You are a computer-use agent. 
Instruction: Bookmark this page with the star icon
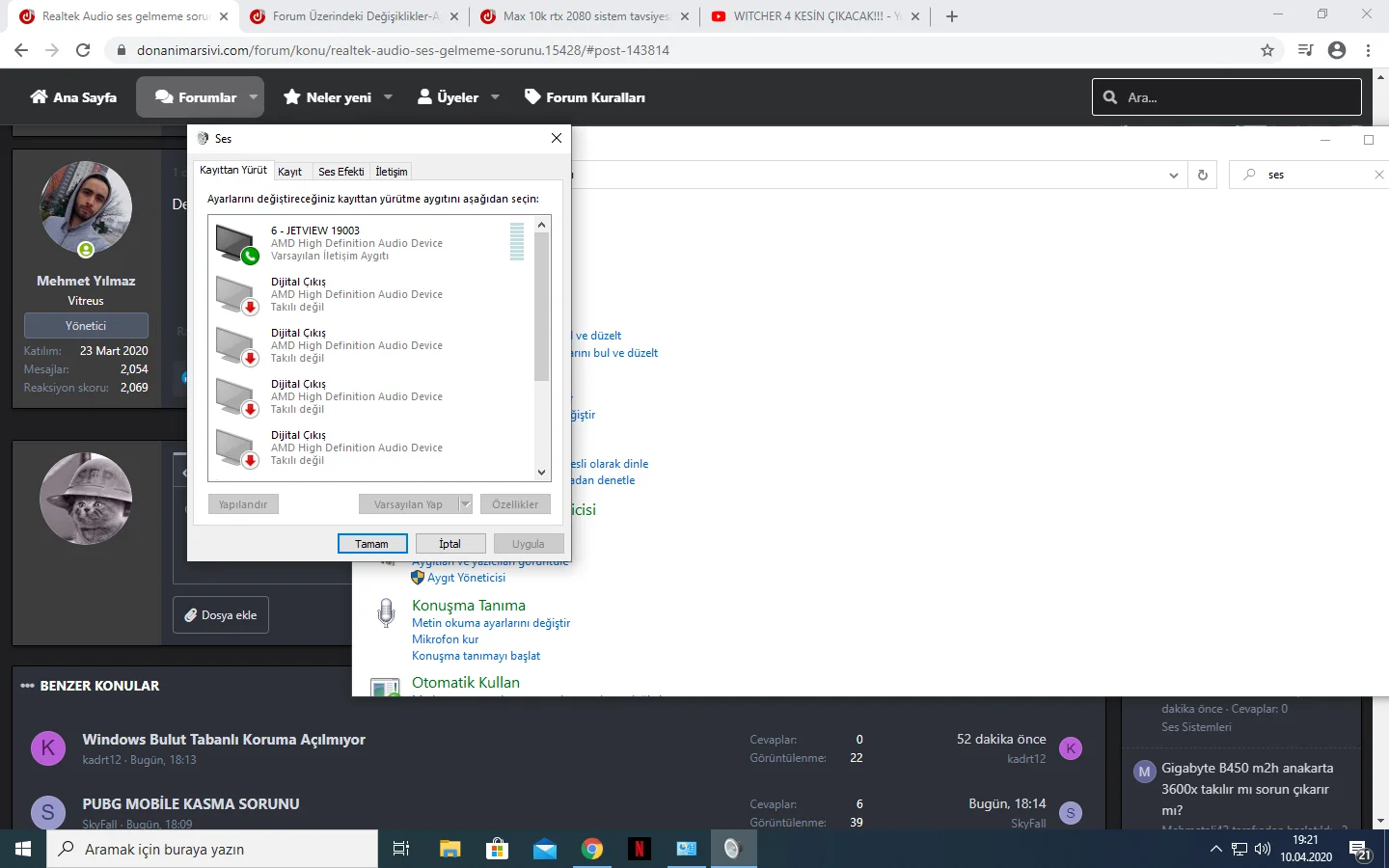tap(1267, 50)
